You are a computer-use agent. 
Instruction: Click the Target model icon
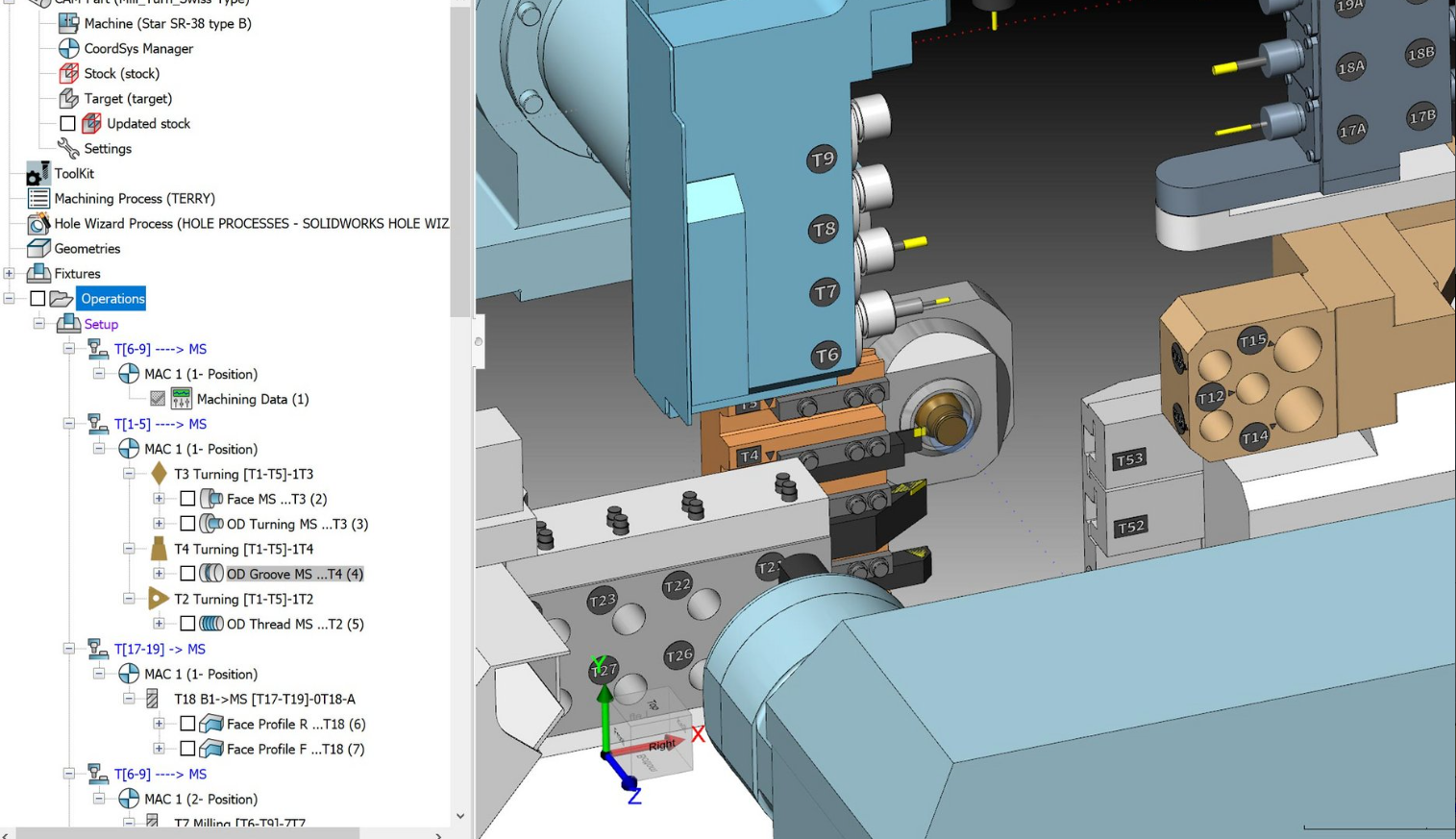tap(68, 98)
